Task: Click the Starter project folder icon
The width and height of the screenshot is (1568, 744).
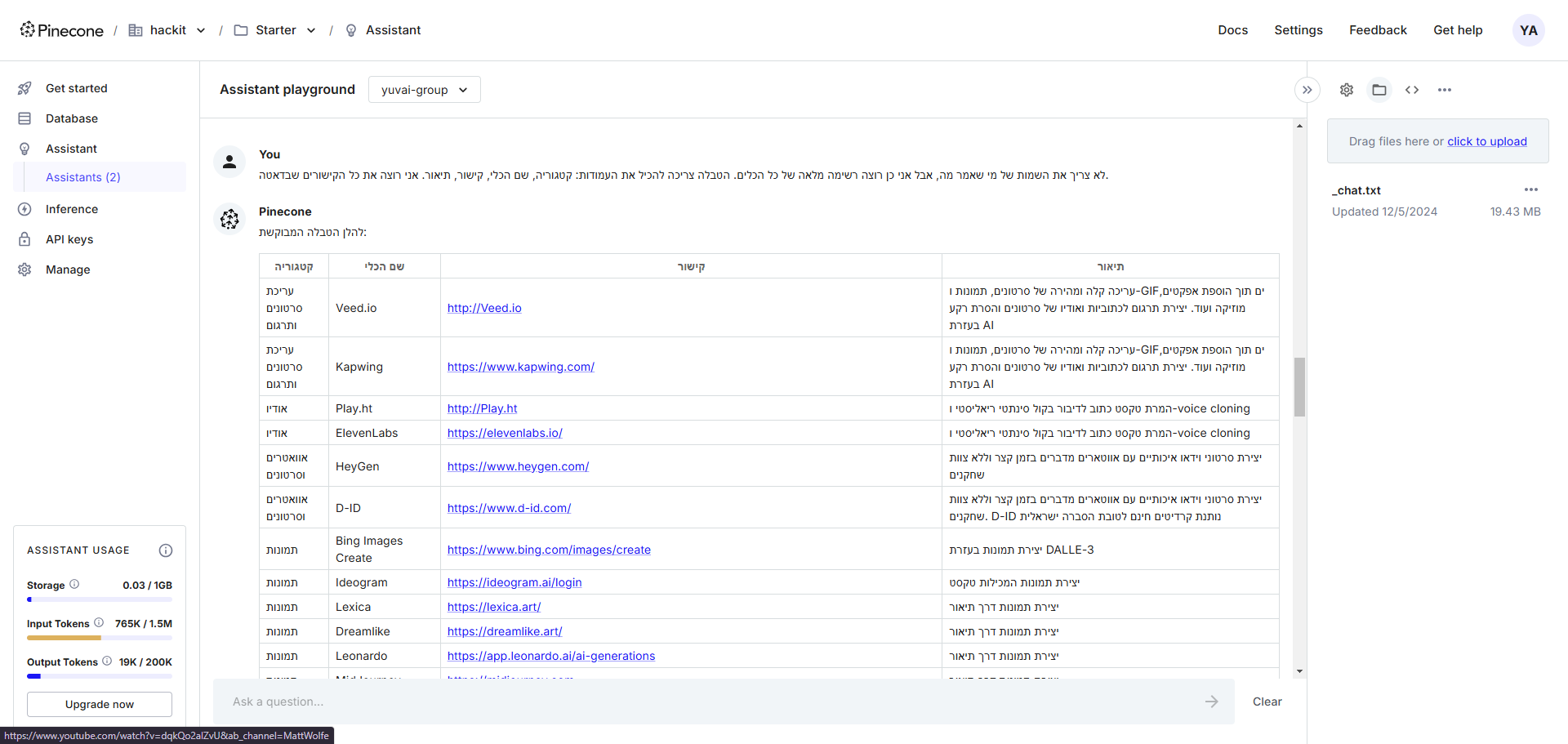Action: pyautogui.click(x=241, y=30)
